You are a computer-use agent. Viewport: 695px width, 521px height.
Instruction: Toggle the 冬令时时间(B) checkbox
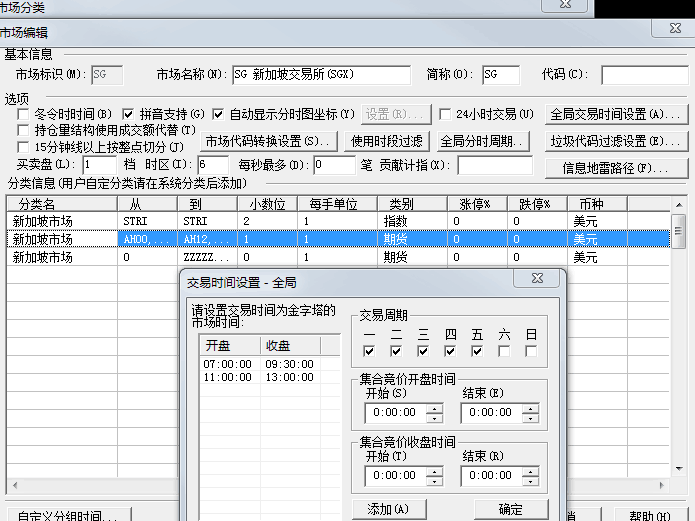coord(24,115)
